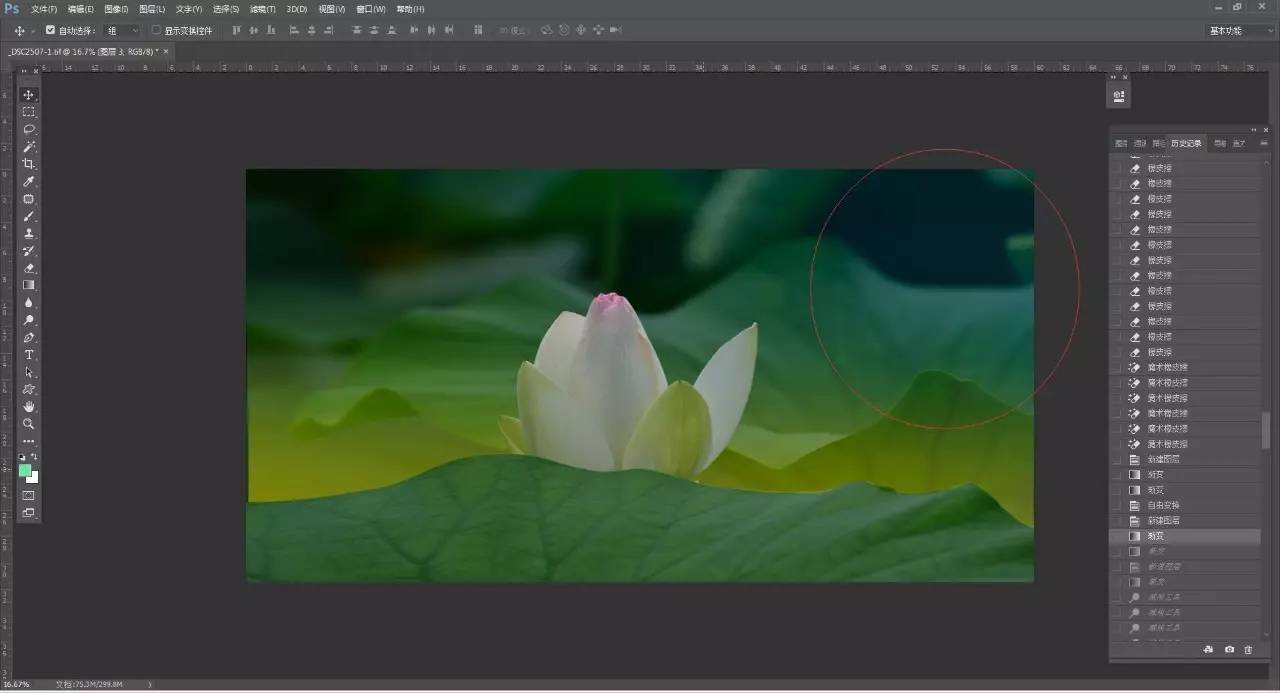Jump to the 自由变换 history state

tap(1163, 505)
